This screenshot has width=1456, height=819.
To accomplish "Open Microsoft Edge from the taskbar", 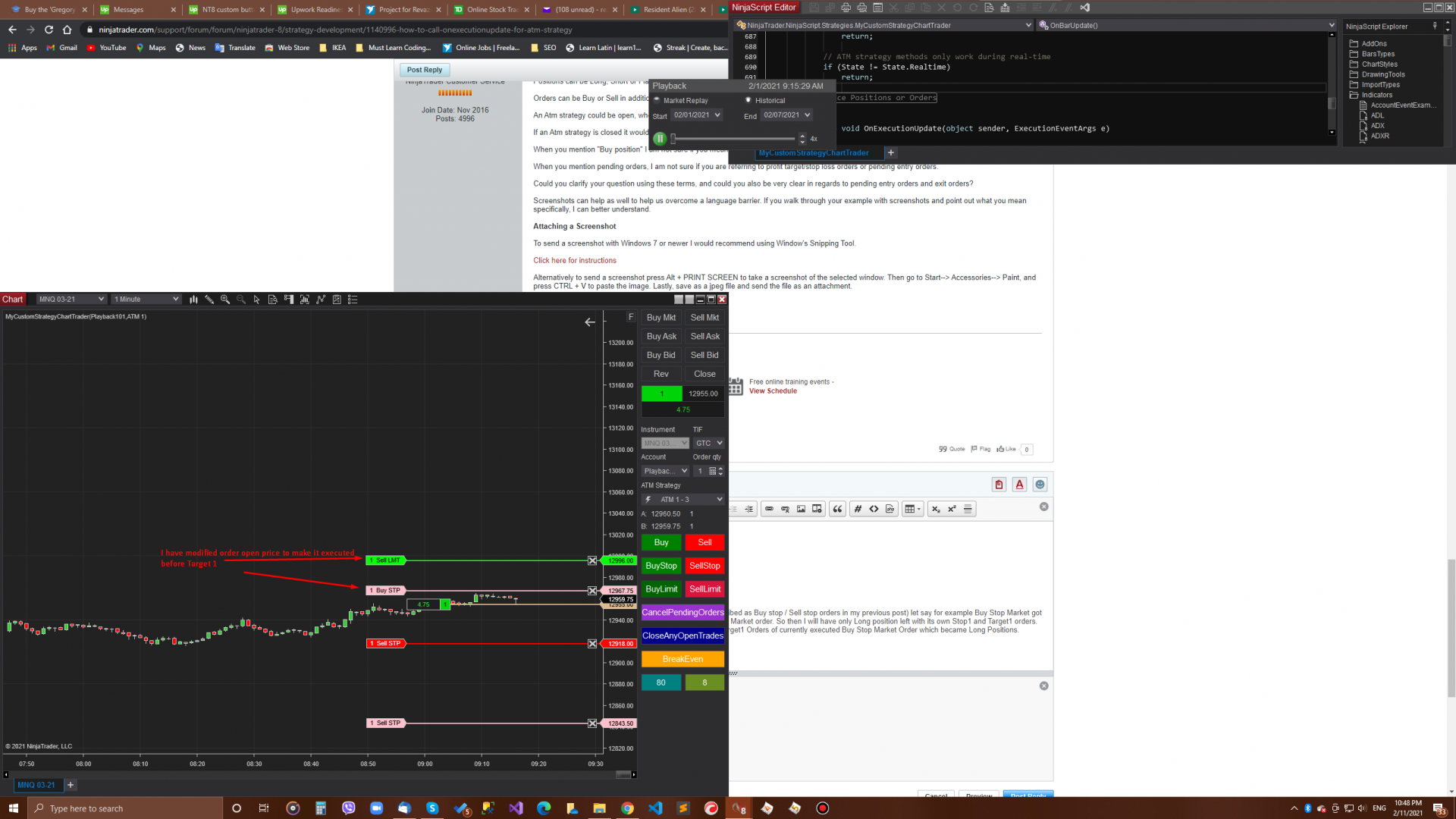I will (x=544, y=808).
